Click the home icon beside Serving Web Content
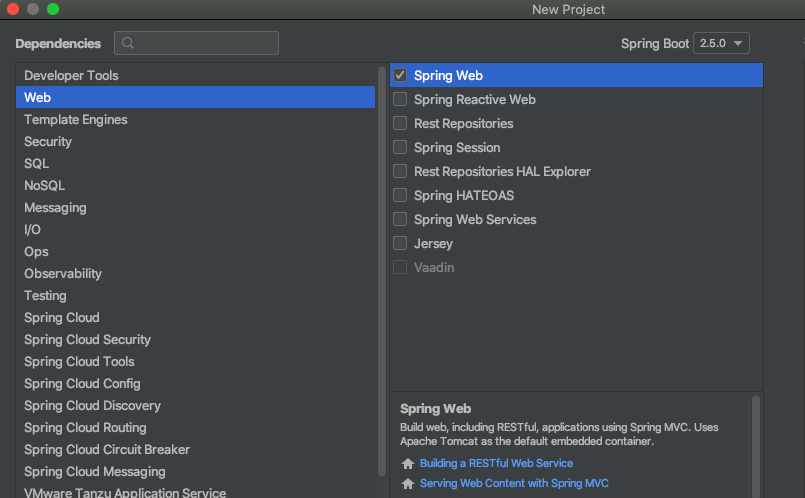The width and height of the screenshot is (805, 498). pos(408,484)
